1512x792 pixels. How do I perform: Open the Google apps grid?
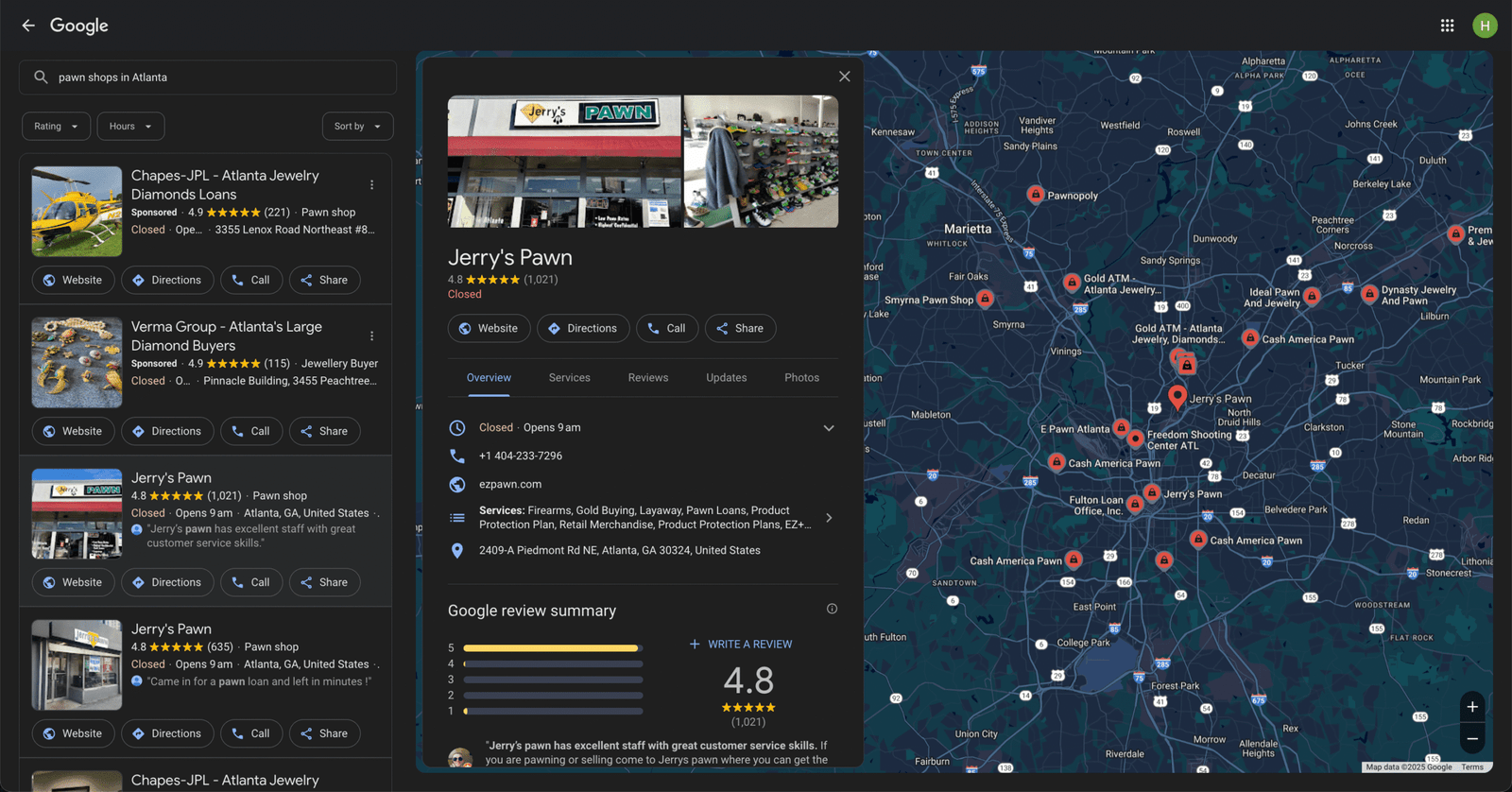click(x=1447, y=26)
